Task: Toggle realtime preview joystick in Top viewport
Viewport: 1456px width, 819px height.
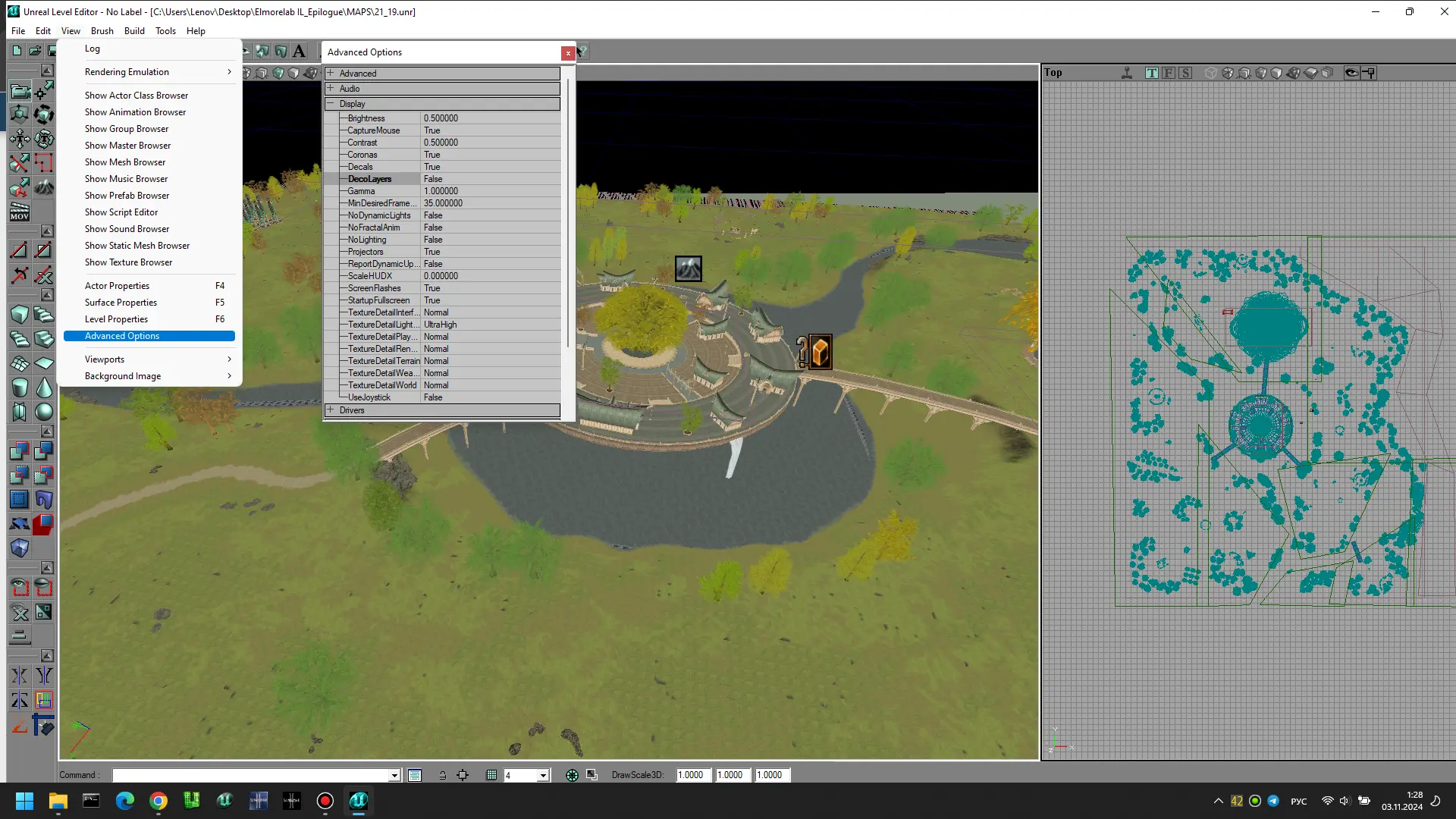Action: 1127,73
